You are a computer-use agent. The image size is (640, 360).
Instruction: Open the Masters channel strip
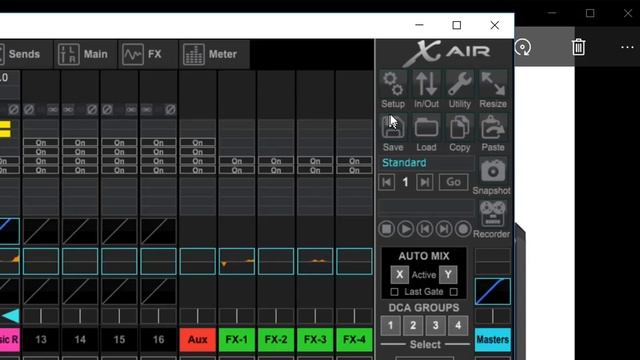click(493, 340)
